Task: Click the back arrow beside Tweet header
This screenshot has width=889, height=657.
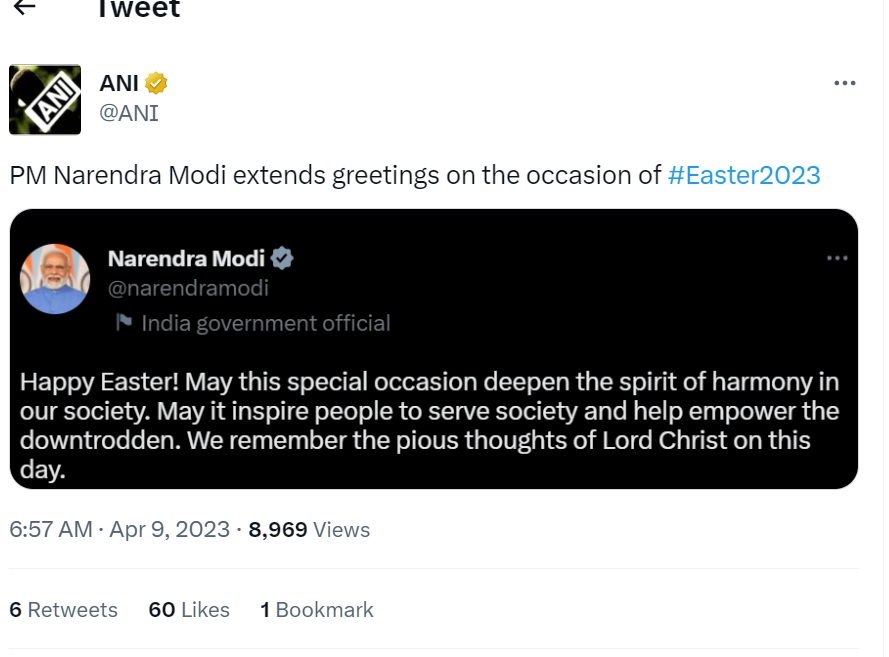Action: tap(23, 8)
